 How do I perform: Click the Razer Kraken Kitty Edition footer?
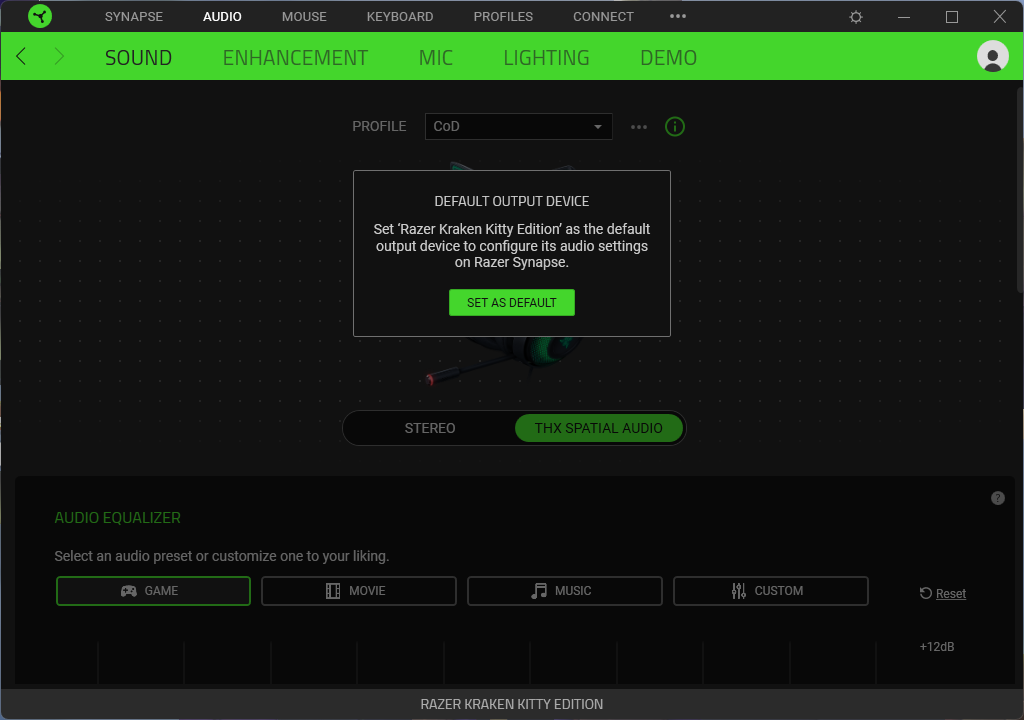click(x=511, y=704)
